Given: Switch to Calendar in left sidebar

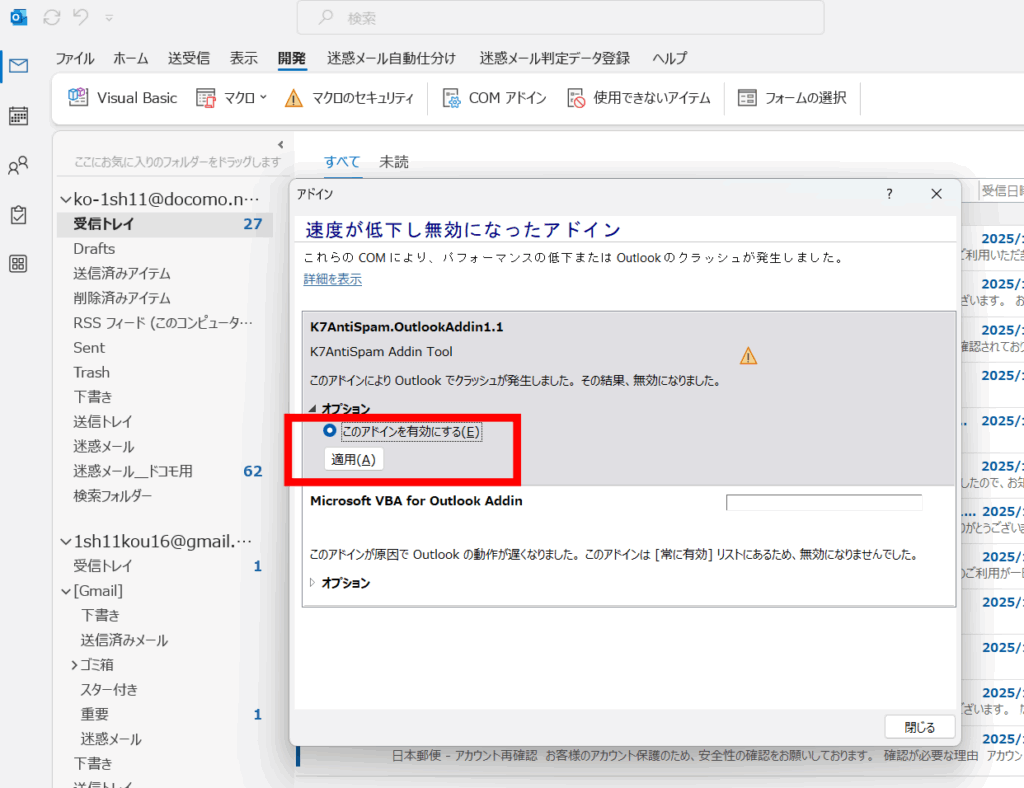Looking at the screenshot, I should [x=18, y=115].
